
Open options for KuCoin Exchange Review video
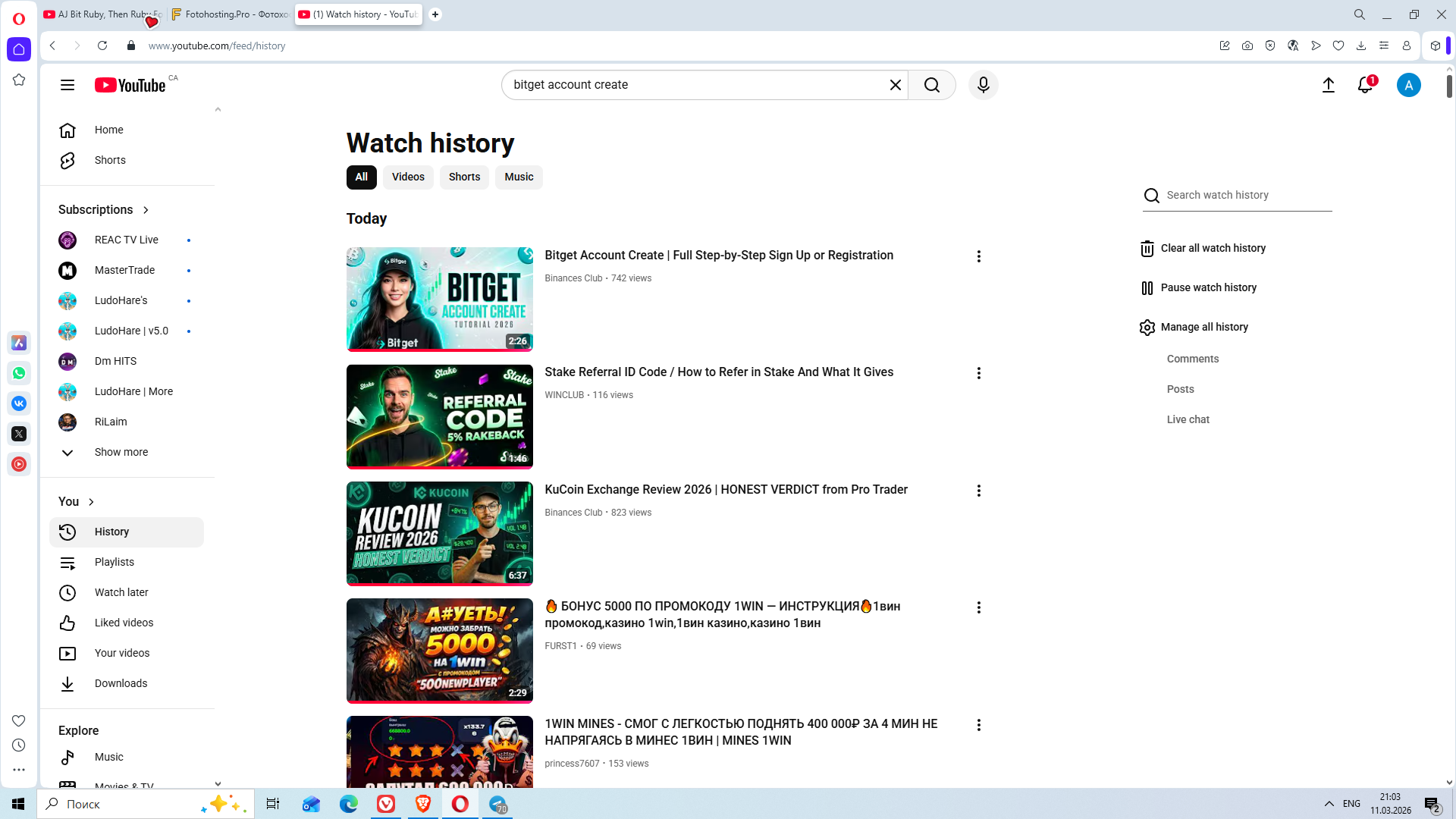[x=978, y=491]
